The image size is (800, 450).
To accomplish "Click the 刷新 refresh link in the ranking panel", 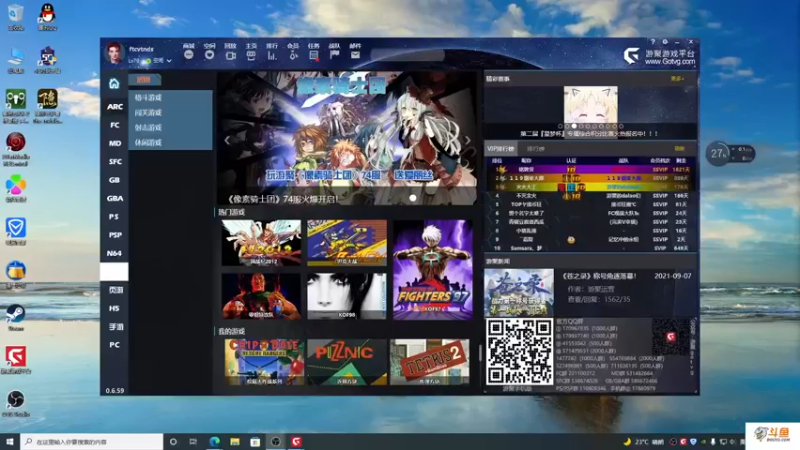I will coord(679,148).
